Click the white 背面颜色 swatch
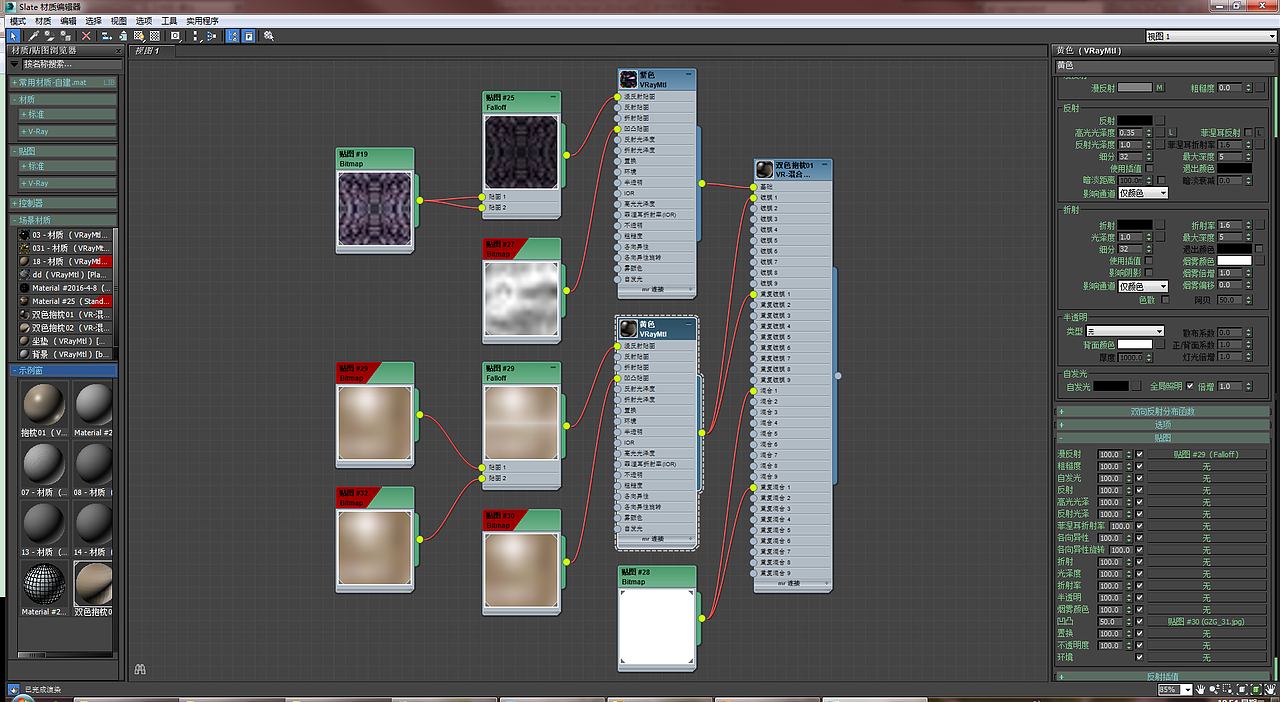 coord(1135,344)
